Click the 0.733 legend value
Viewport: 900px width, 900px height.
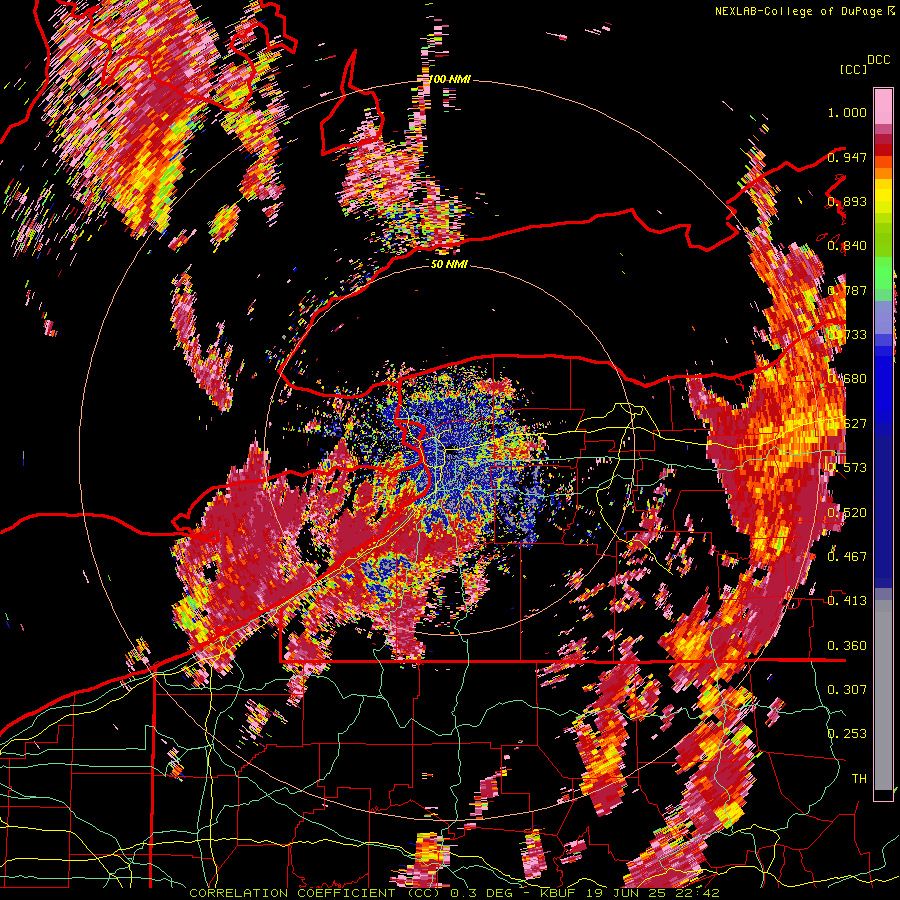(x=847, y=335)
